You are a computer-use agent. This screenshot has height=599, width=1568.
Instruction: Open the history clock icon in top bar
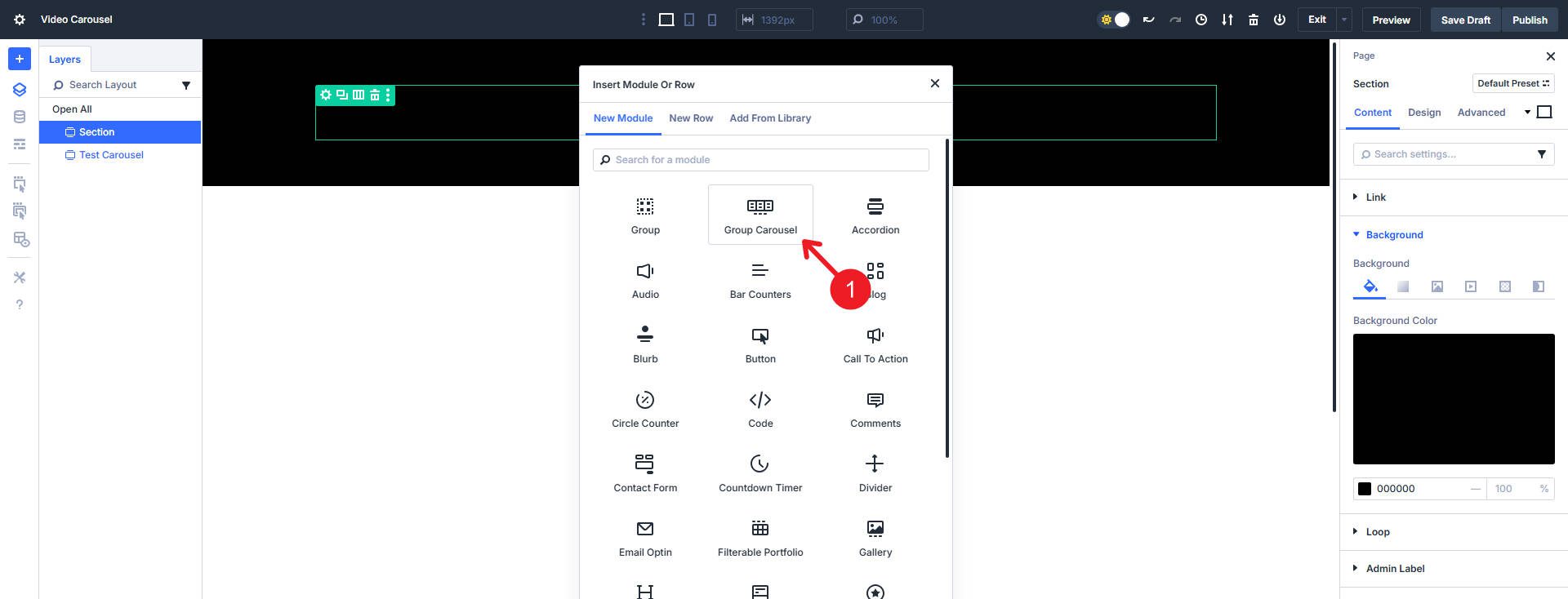click(x=1200, y=20)
